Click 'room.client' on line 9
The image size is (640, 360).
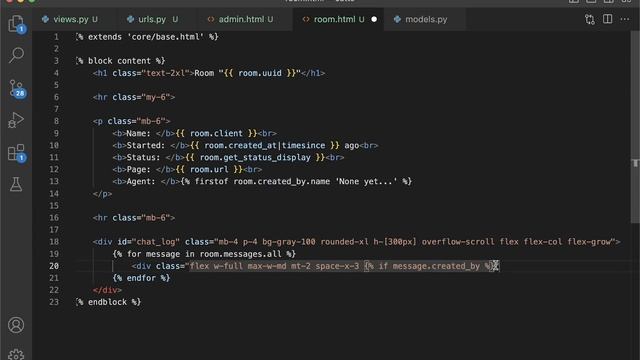216,133
